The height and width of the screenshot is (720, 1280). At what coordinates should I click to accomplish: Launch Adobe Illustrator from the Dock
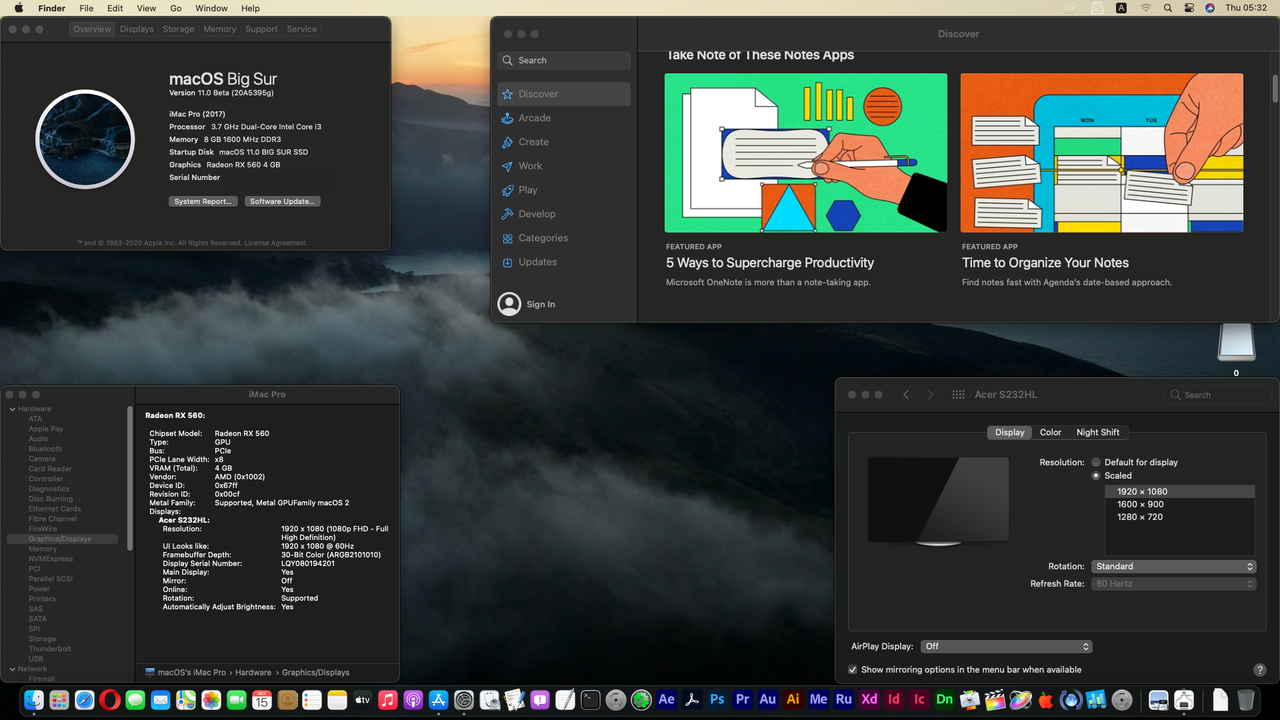pyautogui.click(x=793, y=700)
